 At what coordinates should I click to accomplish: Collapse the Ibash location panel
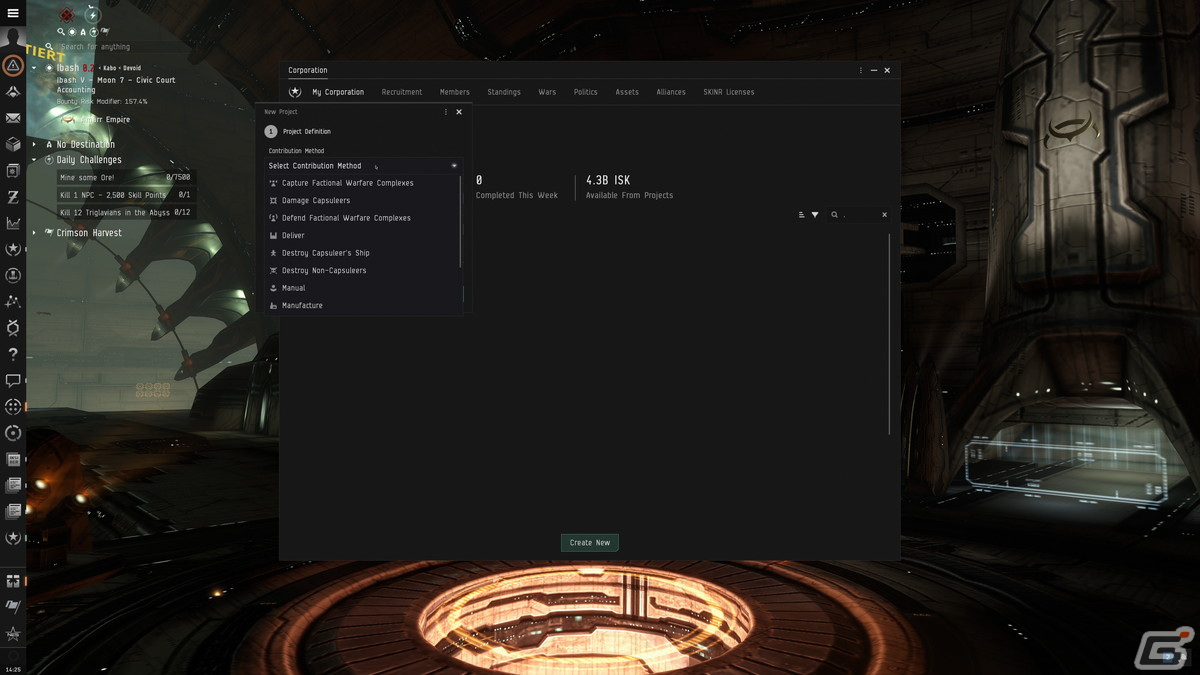click(x=35, y=68)
